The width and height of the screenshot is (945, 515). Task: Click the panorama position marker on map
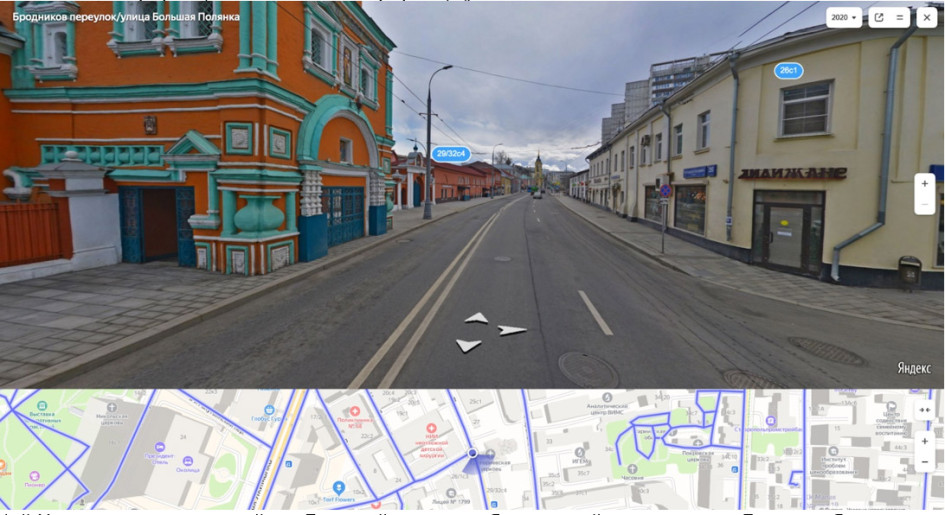pyautogui.click(x=472, y=452)
